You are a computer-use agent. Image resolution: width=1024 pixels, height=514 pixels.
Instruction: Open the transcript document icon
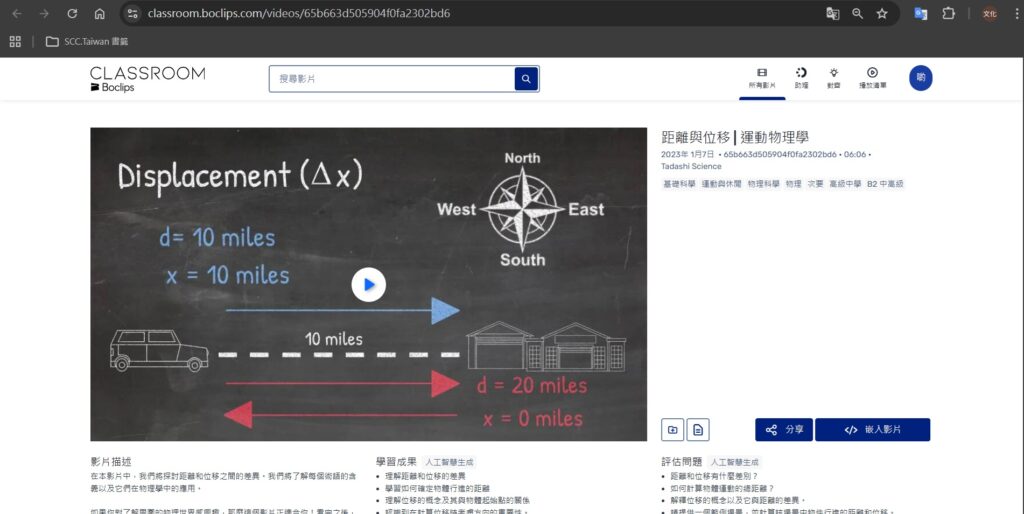[698, 430]
